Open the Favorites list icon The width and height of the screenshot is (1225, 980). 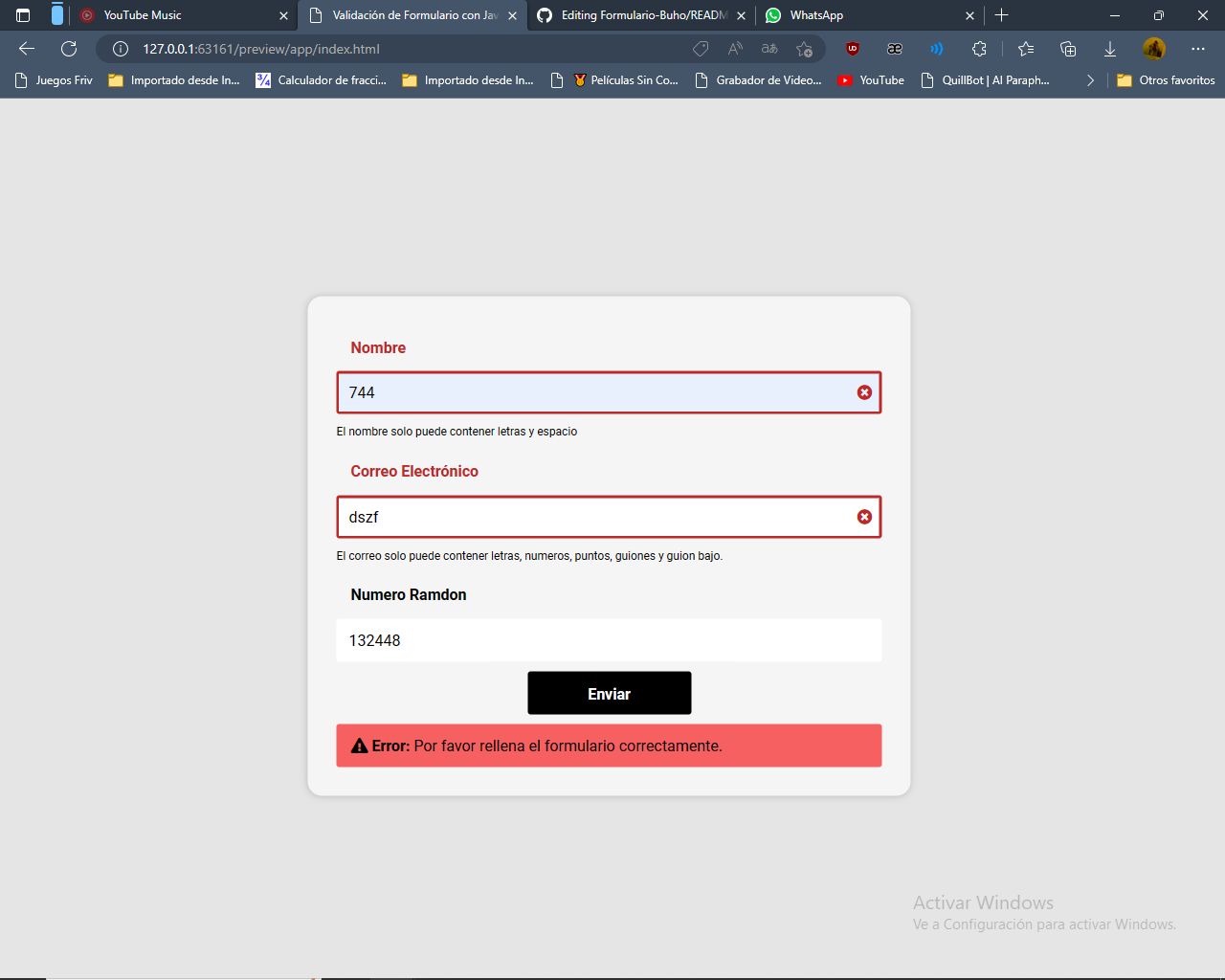click(1025, 49)
